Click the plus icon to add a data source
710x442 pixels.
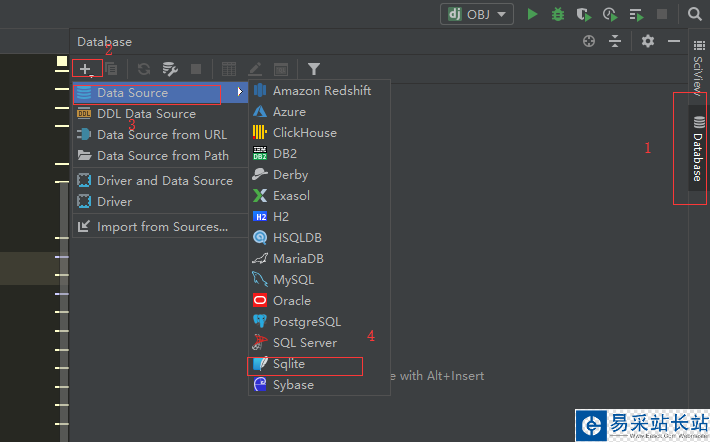(x=86, y=69)
